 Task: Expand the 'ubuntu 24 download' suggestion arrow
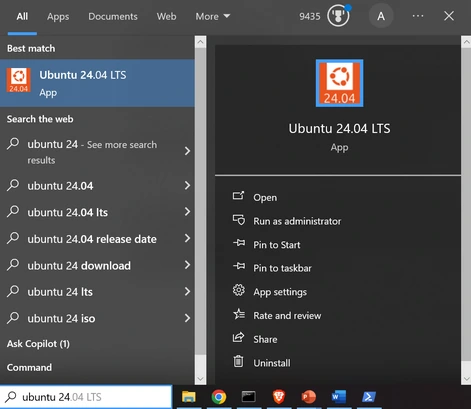pyautogui.click(x=187, y=265)
